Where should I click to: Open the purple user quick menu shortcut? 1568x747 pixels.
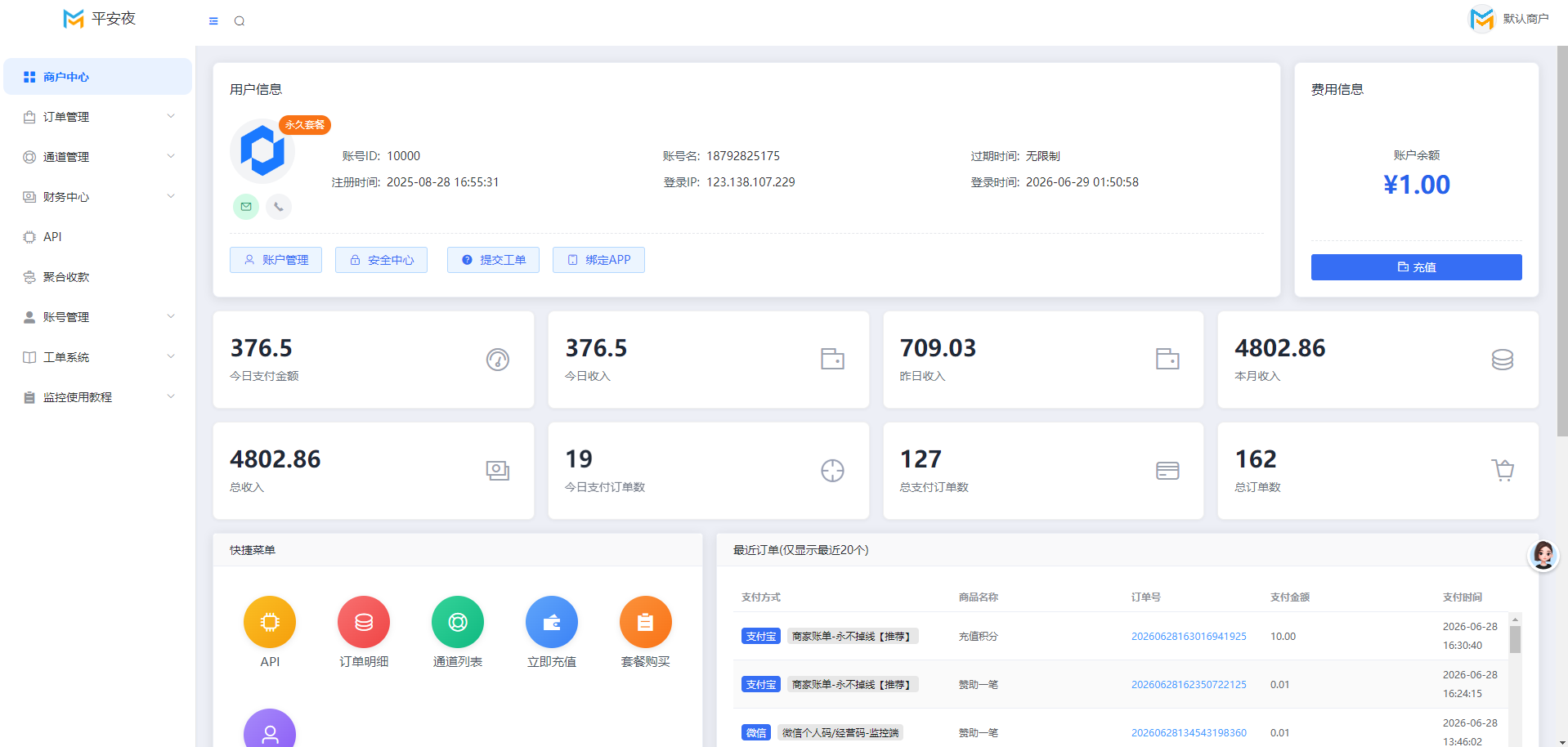point(270,729)
